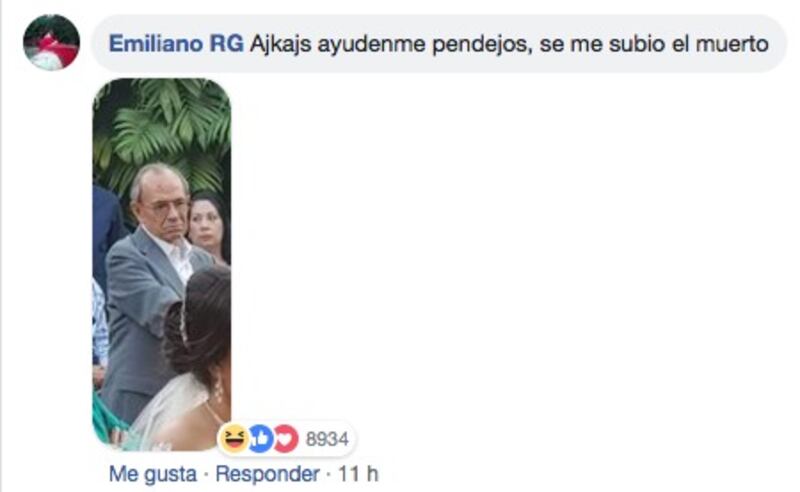
Task: Open the Emiliano RG name link
Action: coord(176,43)
